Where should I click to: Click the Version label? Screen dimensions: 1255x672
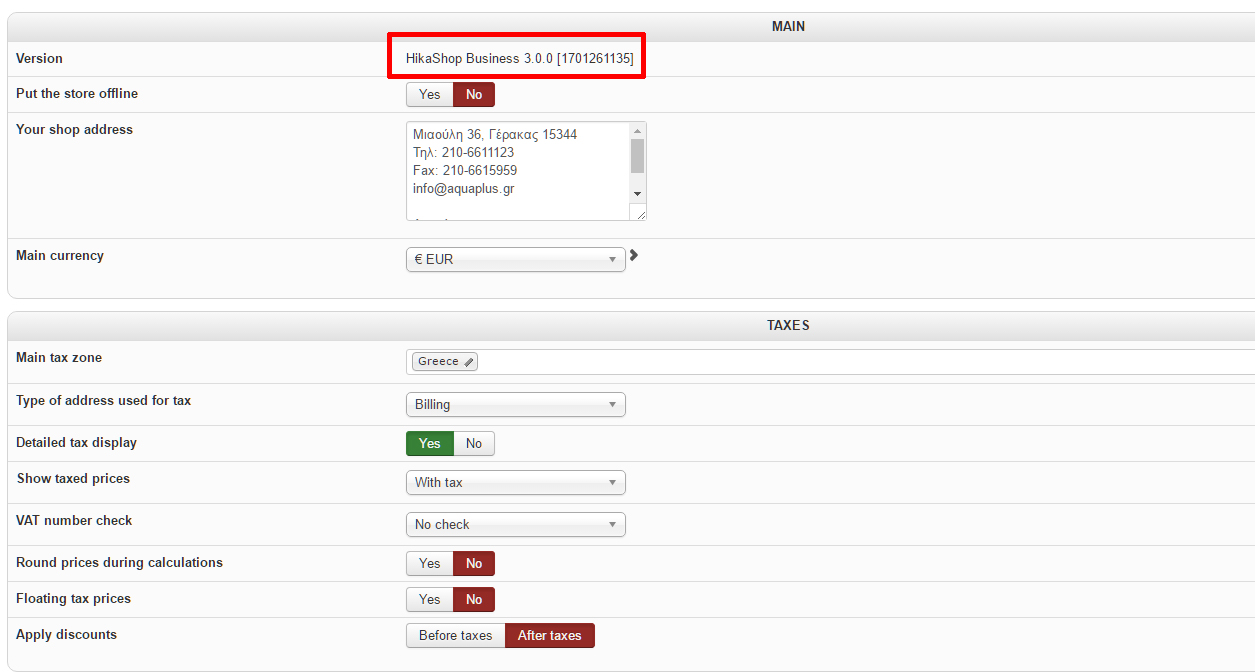click(39, 59)
